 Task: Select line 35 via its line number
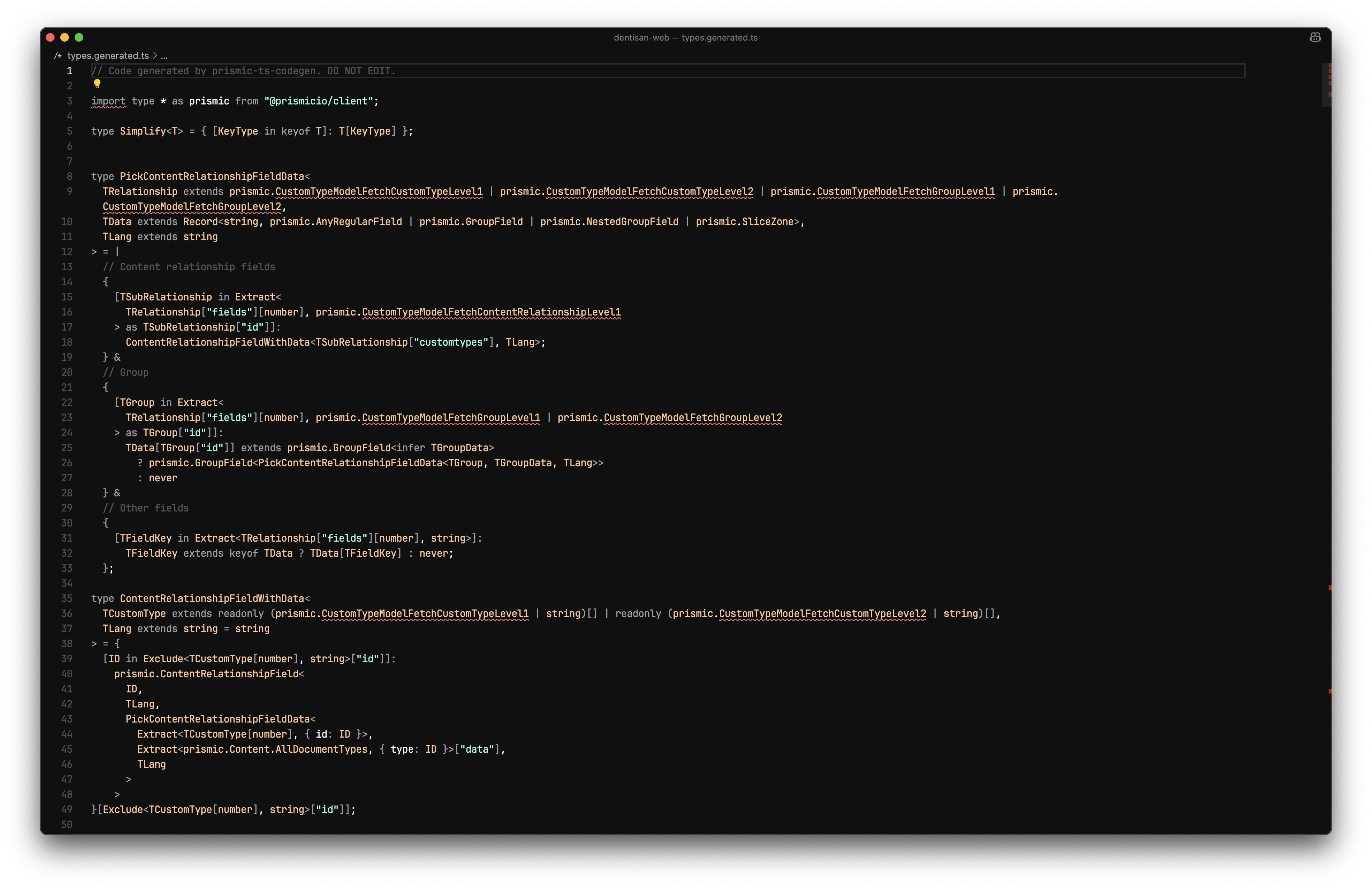pyautogui.click(x=67, y=599)
